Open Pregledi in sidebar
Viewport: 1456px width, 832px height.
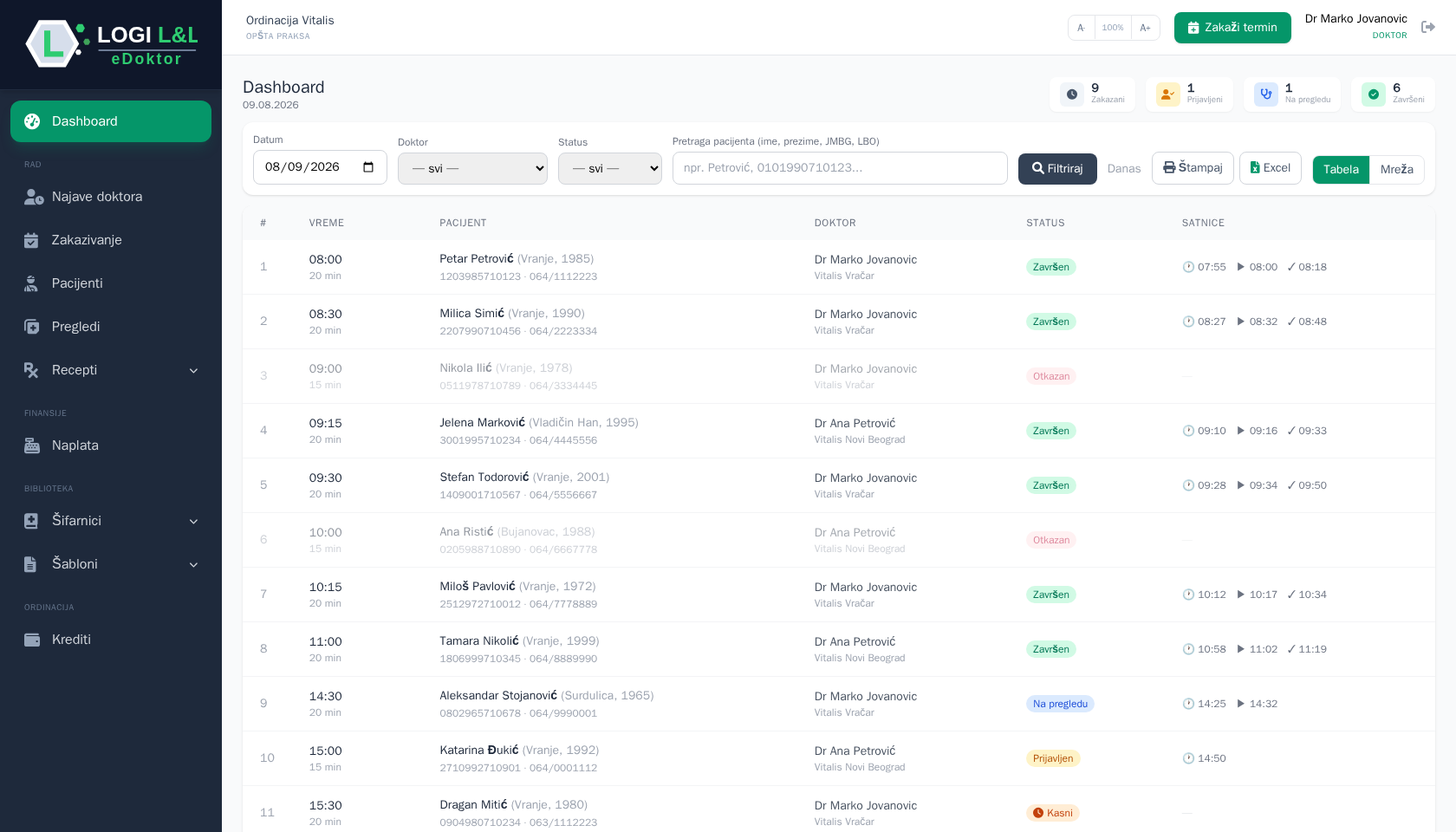pos(111,327)
